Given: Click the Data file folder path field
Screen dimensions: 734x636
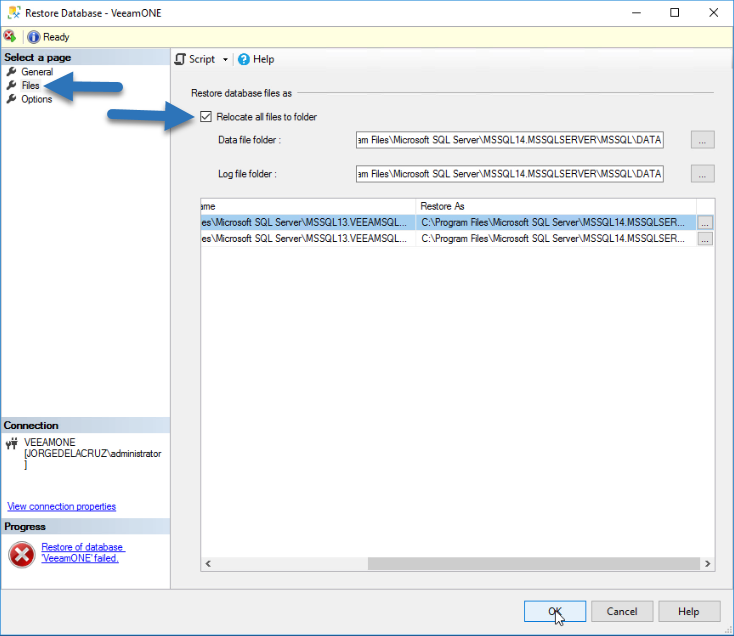Looking at the screenshot, I should click(x=510, y=139).
